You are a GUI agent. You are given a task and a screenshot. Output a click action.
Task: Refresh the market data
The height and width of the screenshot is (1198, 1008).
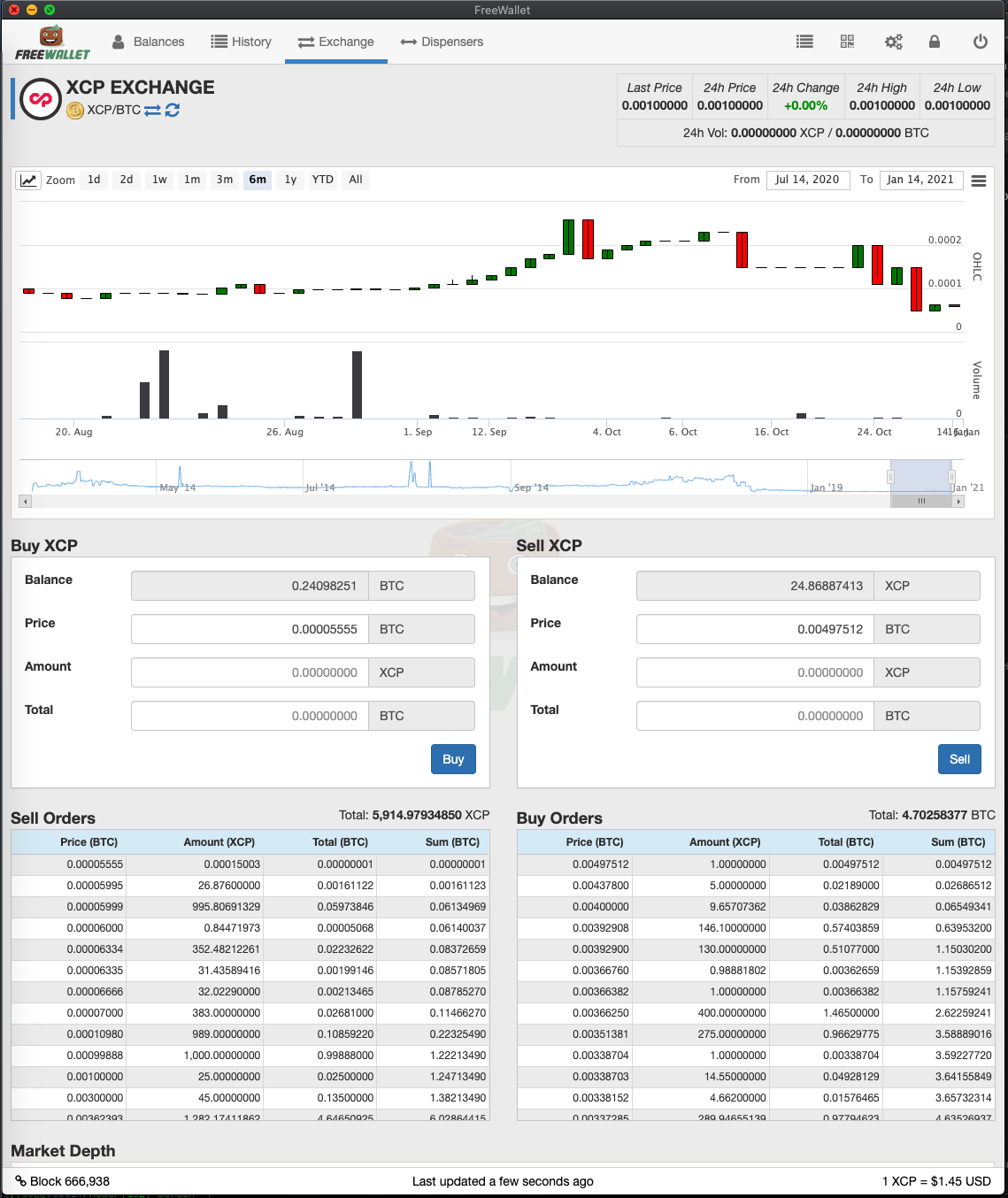[x=173, y=111]
